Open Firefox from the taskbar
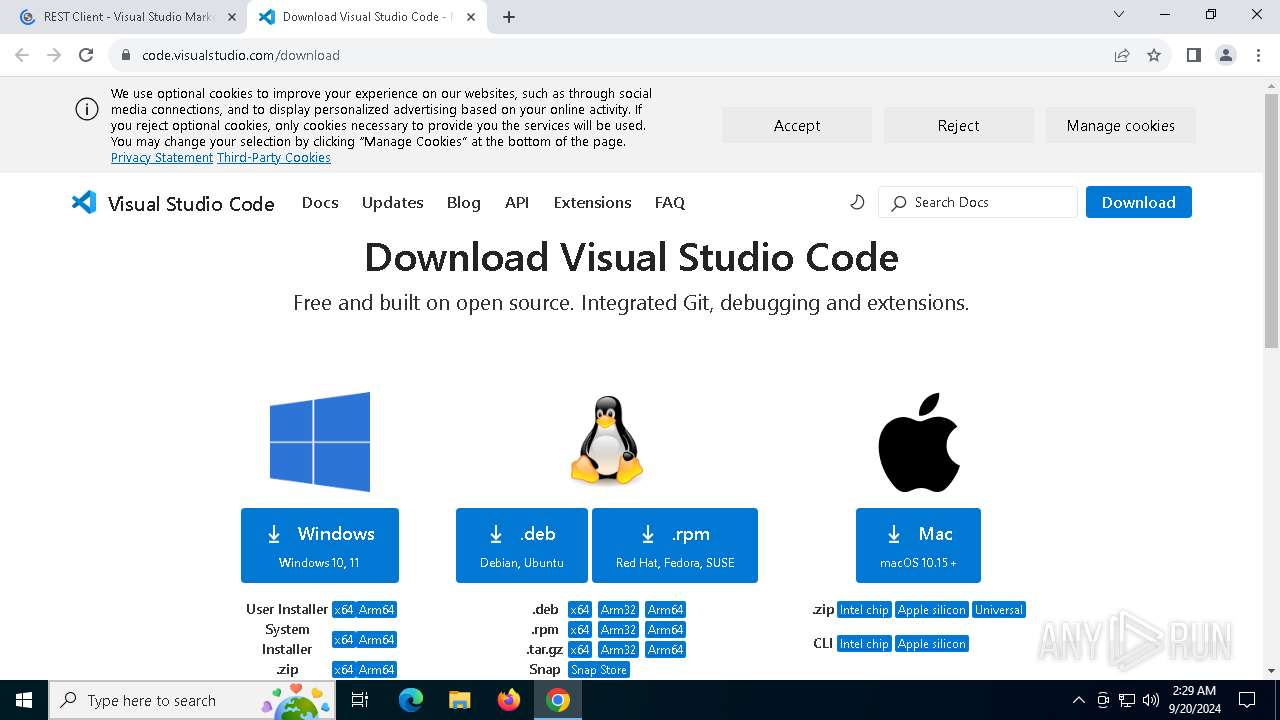 (509, 700)
